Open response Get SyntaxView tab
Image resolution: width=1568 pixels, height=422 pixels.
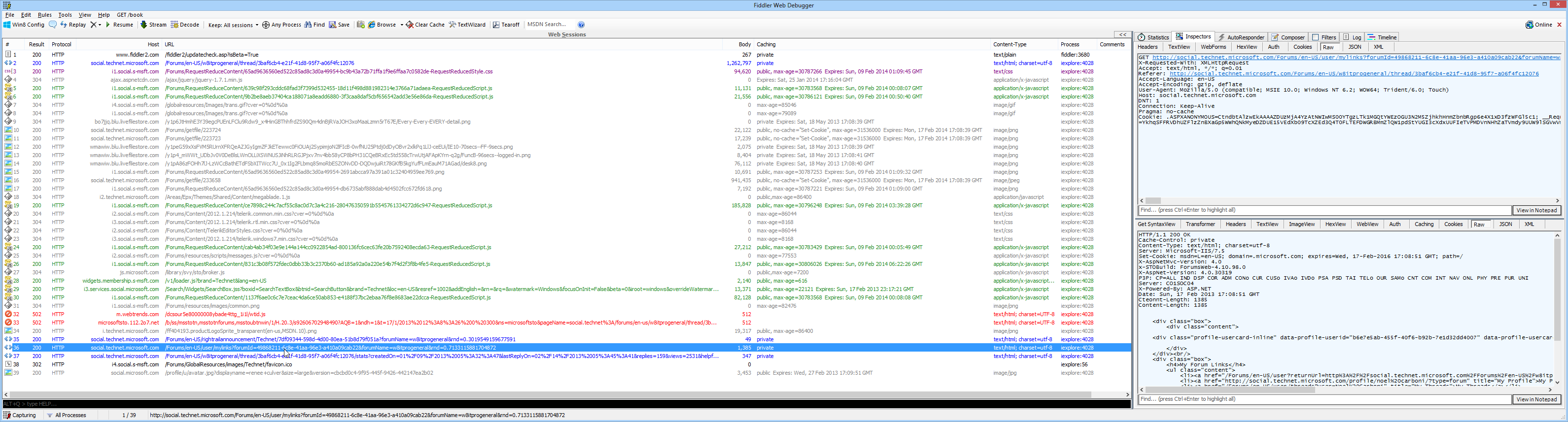[x=1156, y=225]
